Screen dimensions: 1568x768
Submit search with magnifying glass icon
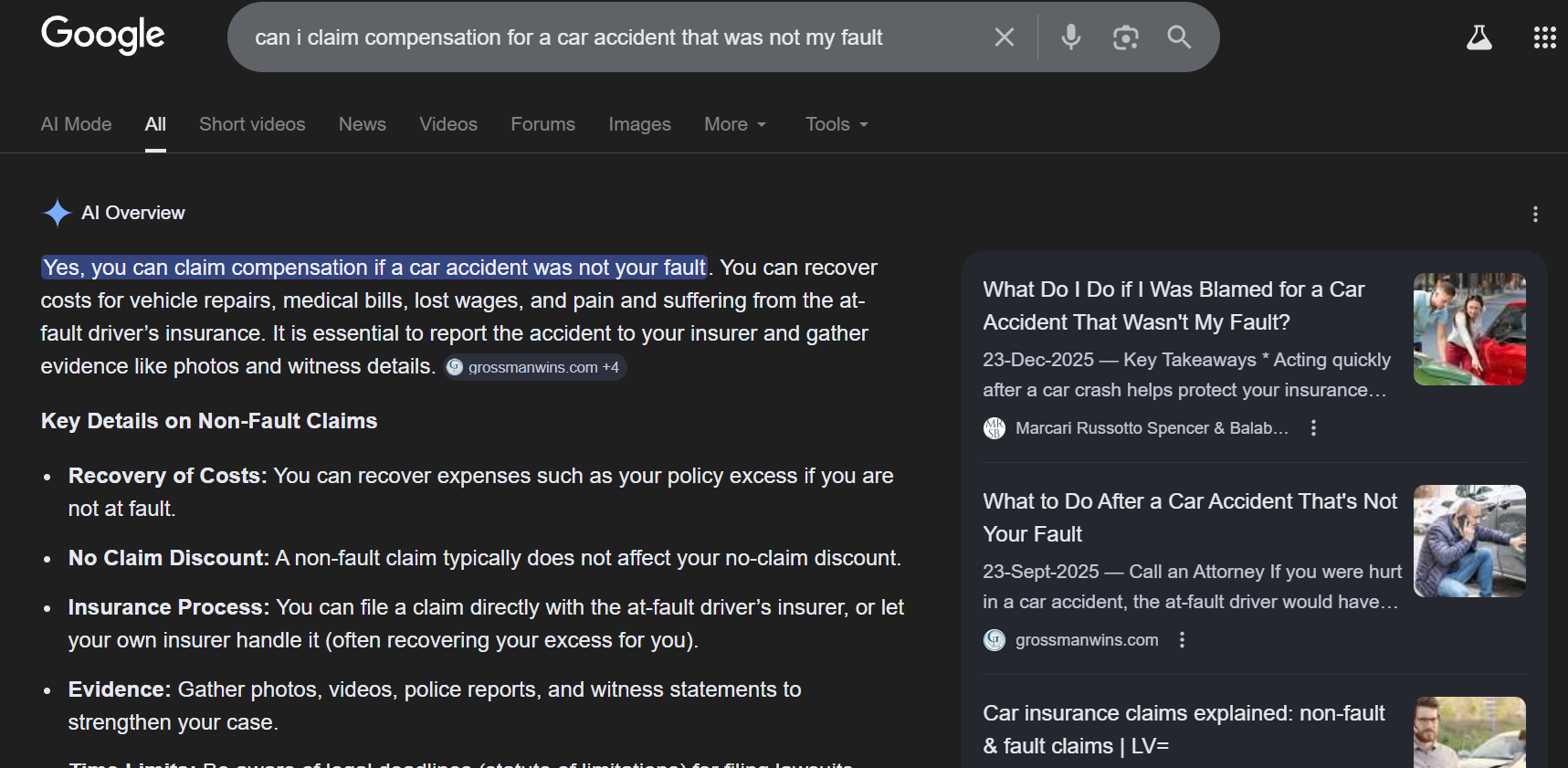1179,37
